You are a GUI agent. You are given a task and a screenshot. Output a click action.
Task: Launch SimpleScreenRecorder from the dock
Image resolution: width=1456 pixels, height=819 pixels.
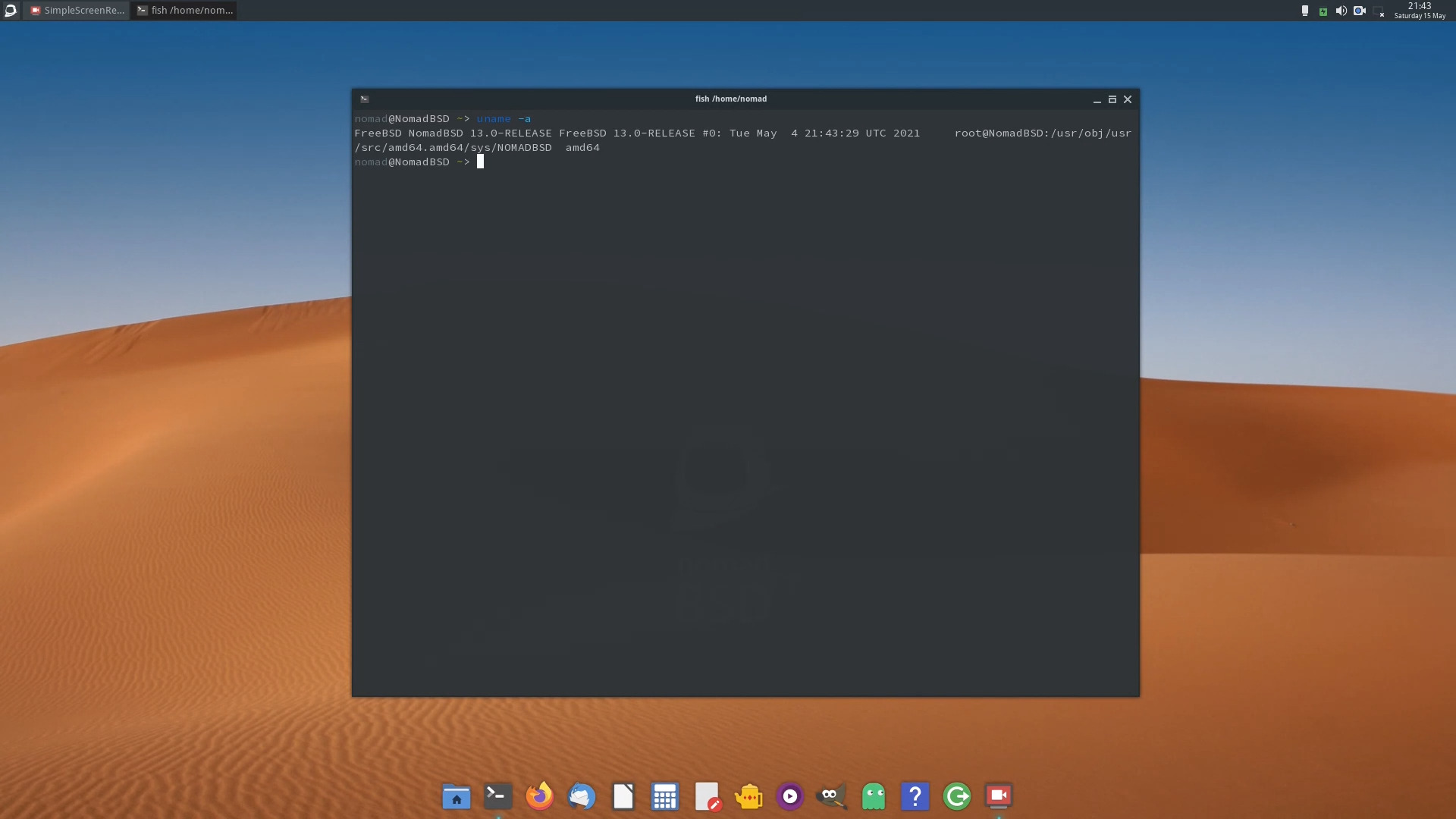click(998, 796)
